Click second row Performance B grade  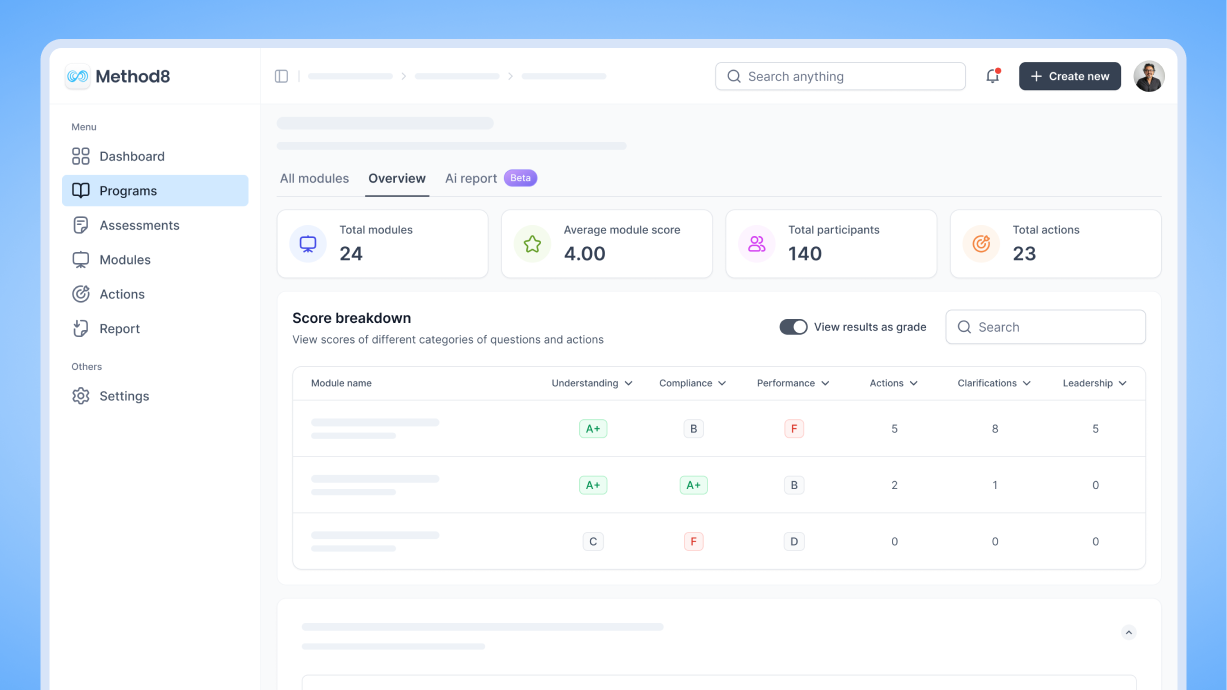[x=794, y=485]
